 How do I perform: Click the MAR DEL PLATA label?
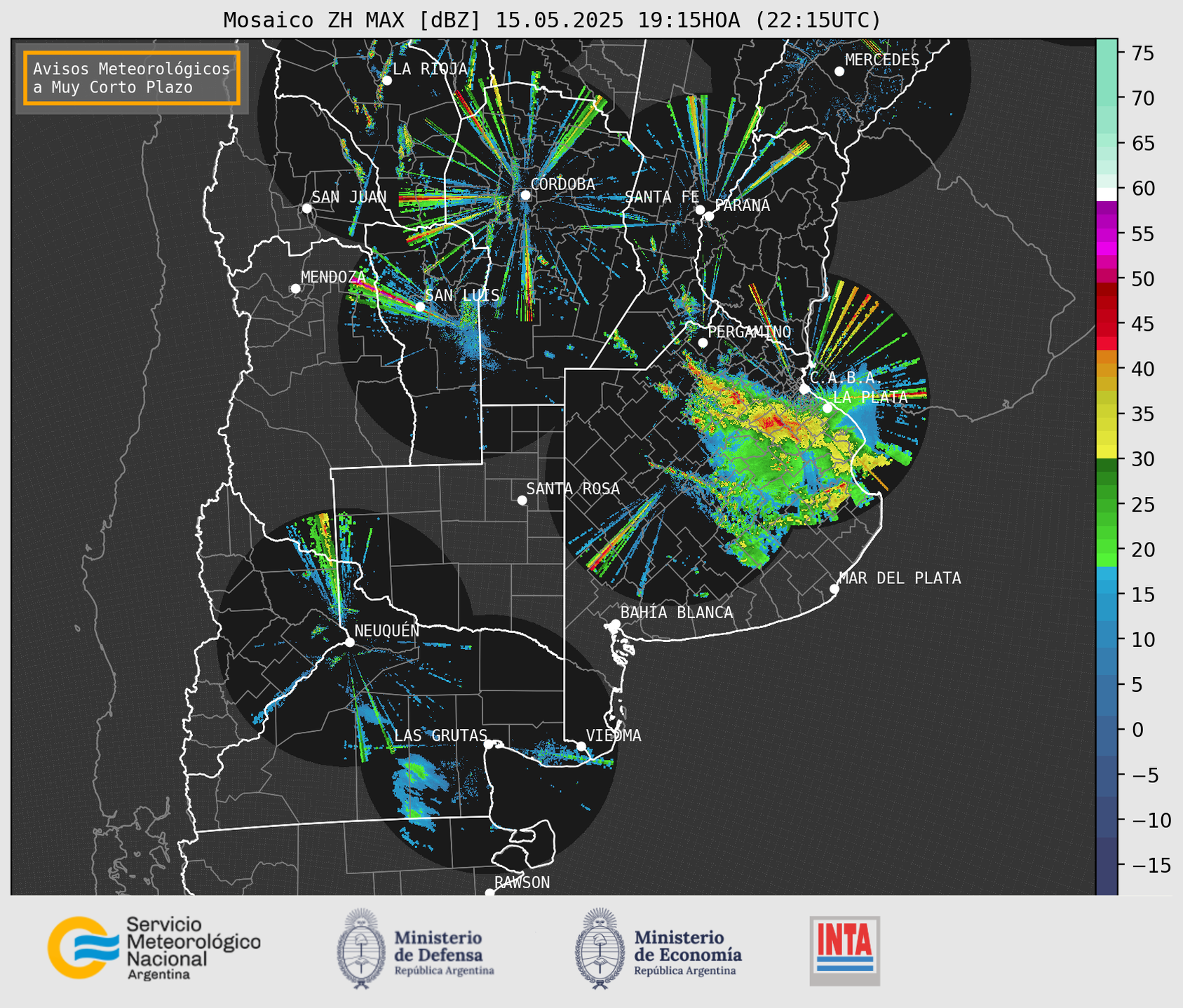pos(900,578)
